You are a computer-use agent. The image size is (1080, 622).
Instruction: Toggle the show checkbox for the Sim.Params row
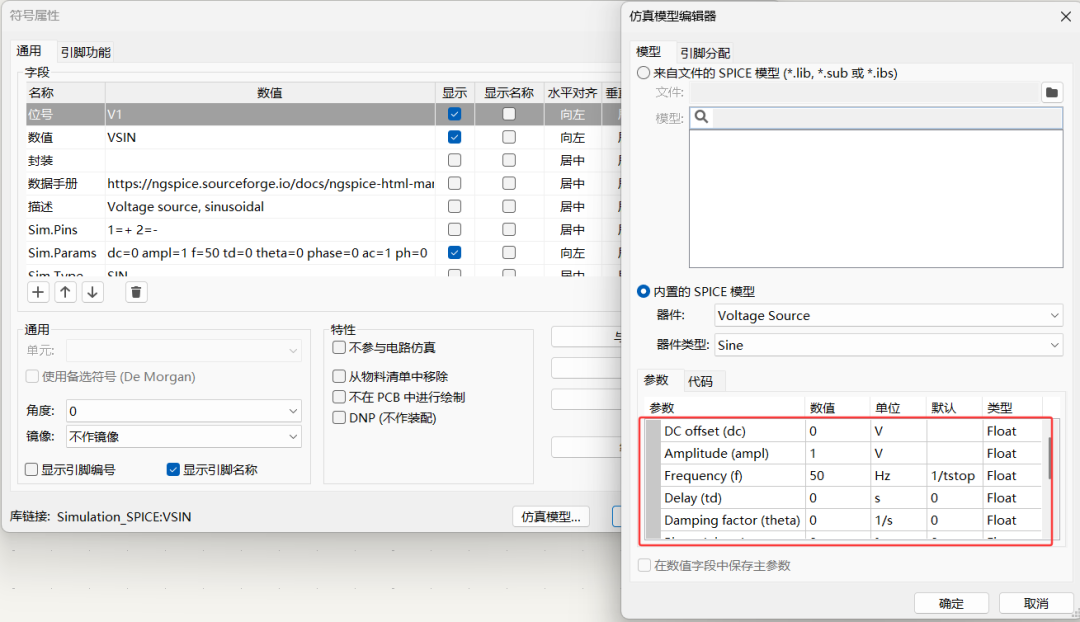coord(455,252)
